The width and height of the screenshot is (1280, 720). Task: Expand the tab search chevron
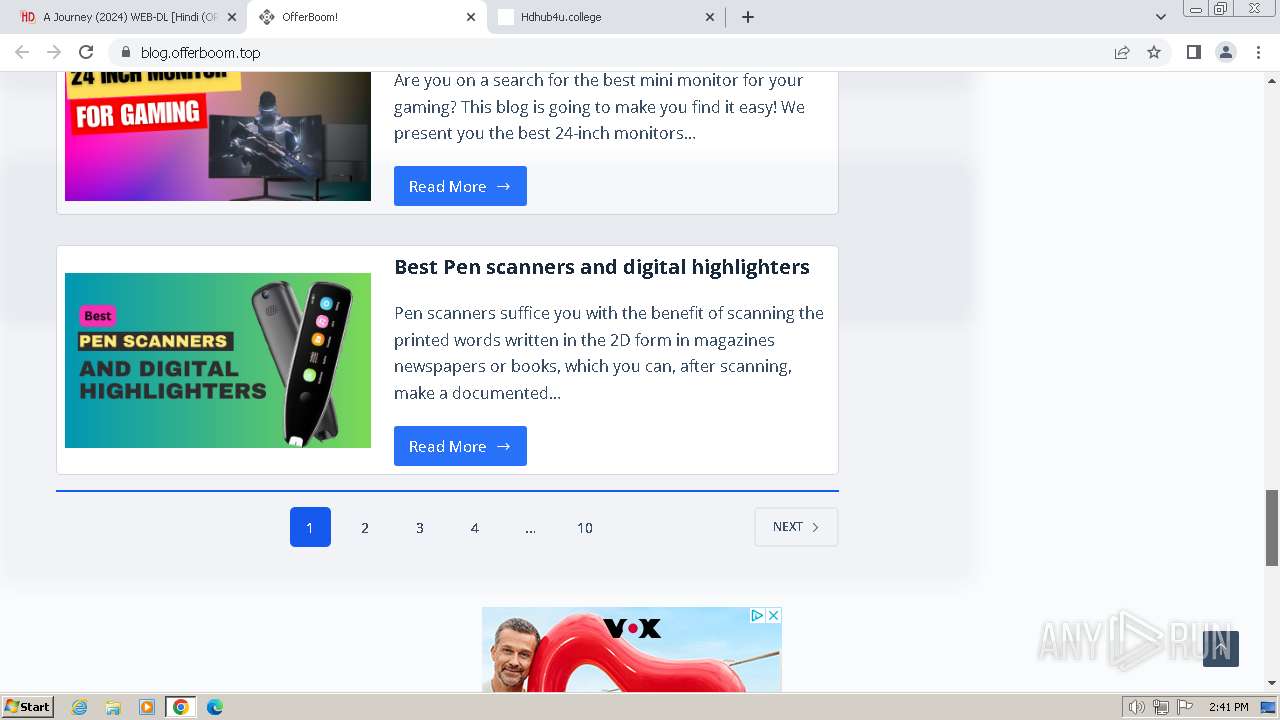coord(1160,17)
